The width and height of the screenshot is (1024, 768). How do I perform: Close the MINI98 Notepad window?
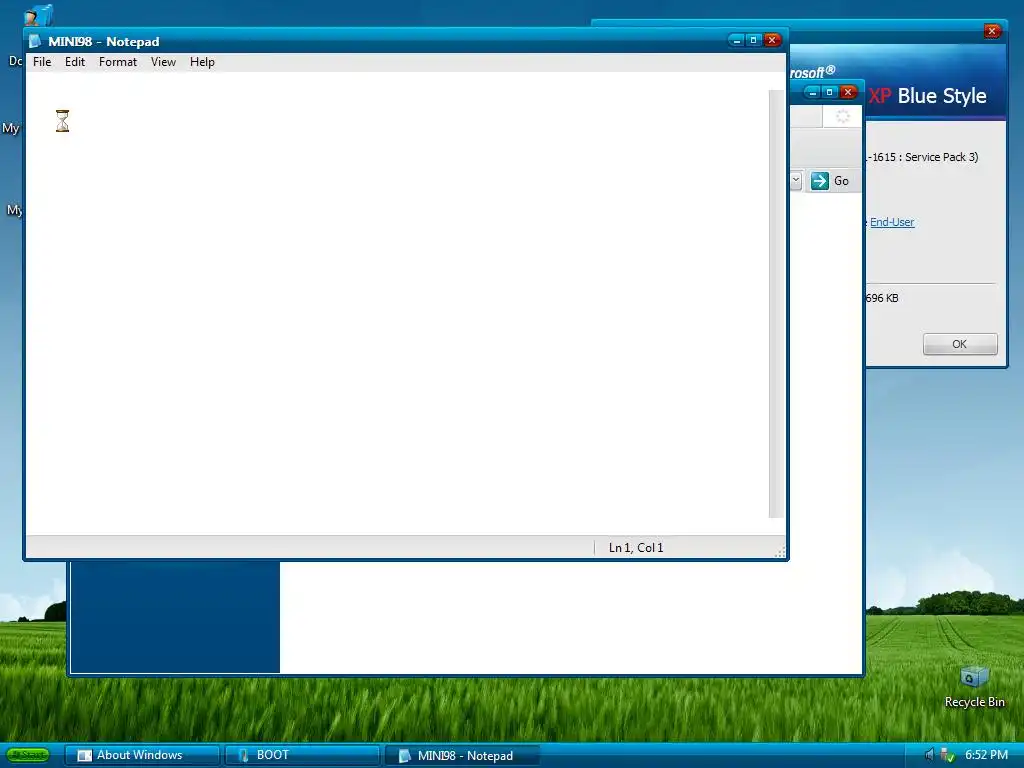point(772,40)
